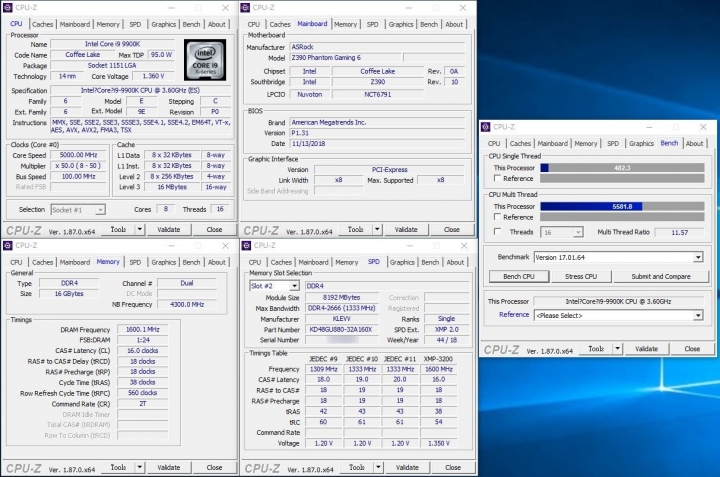Open the Socket #1 selection dropdown
Screen dimensions: 720x477
click(78, 210)
